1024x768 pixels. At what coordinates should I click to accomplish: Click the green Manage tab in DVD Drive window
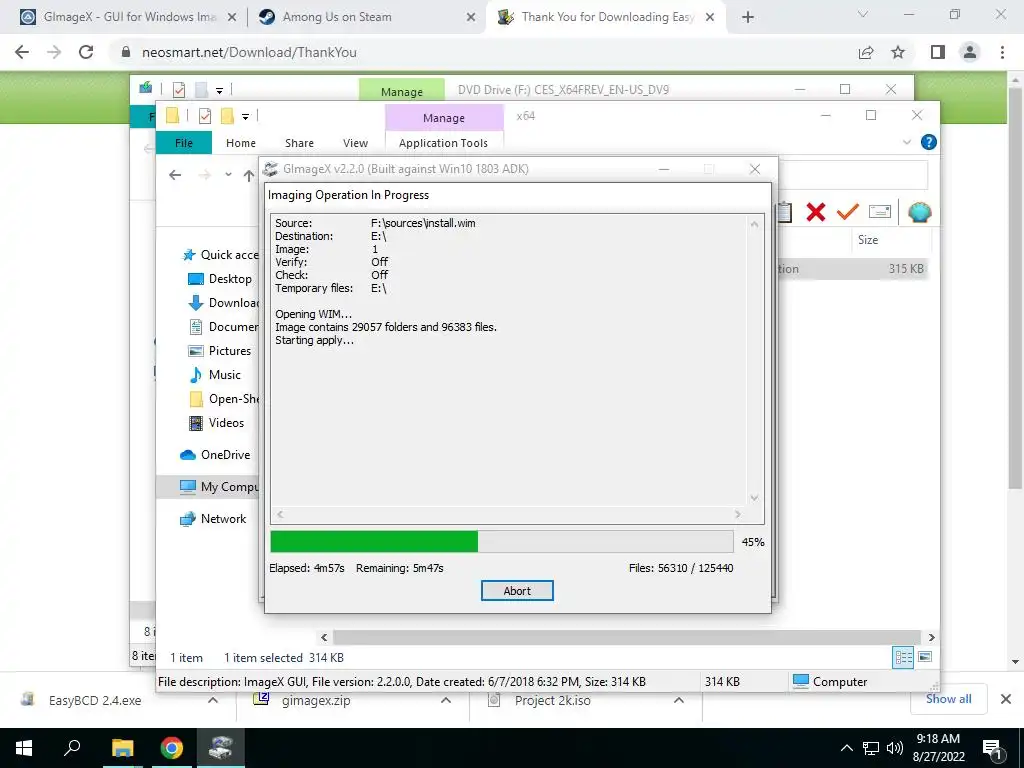coord(402,91)
